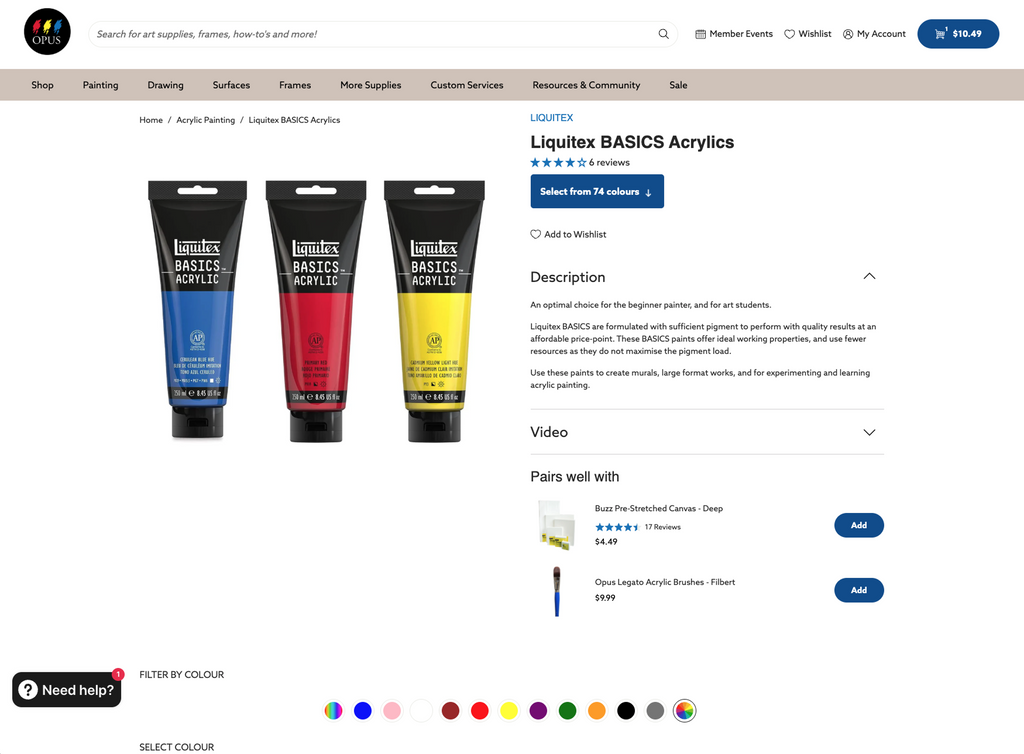Viewport: 1024px width, 754px height.
Task: Click Select from 74 colours button
Action: [597, 191]
